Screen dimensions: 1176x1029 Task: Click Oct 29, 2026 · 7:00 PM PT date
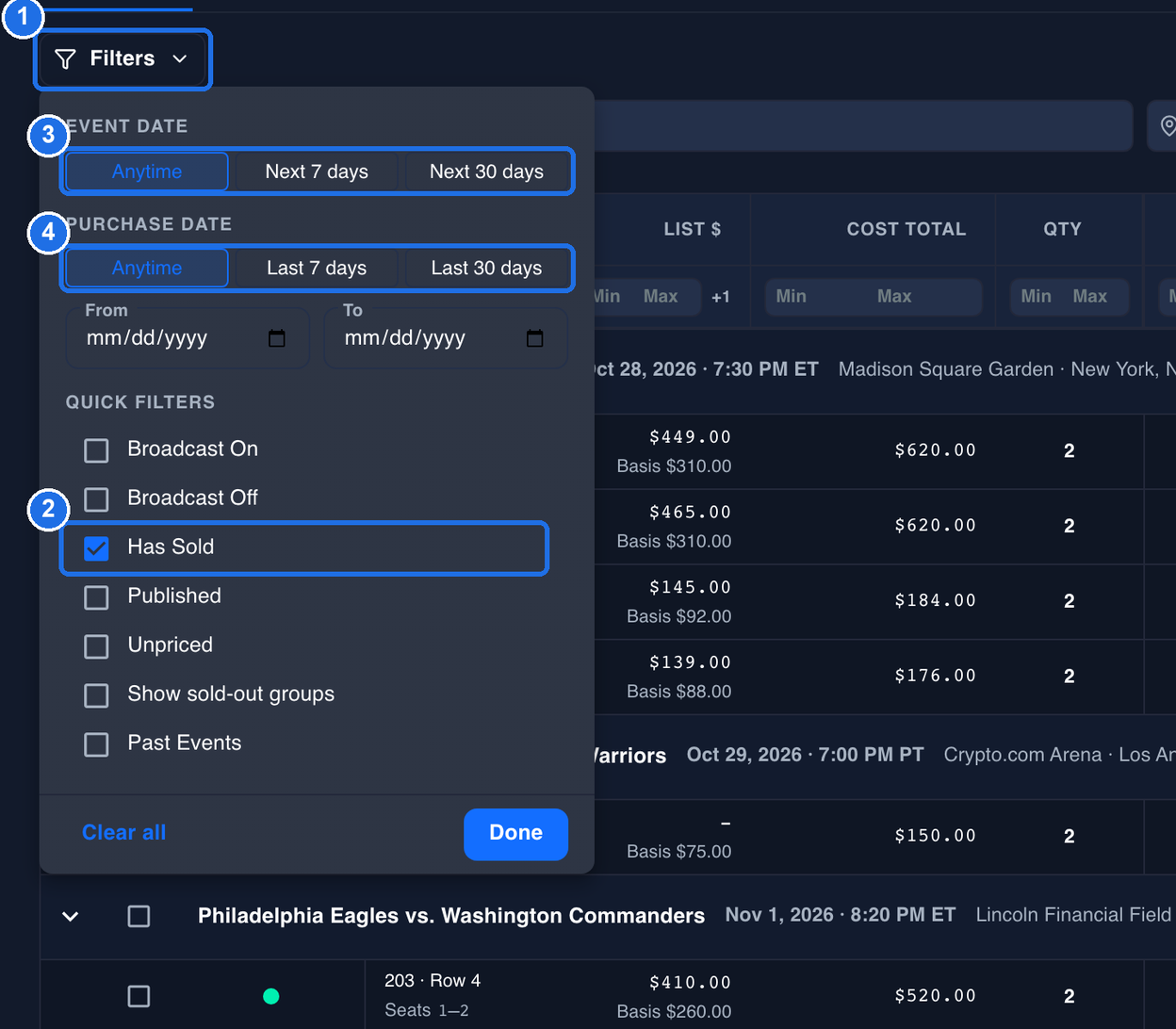tap(806, 755)
